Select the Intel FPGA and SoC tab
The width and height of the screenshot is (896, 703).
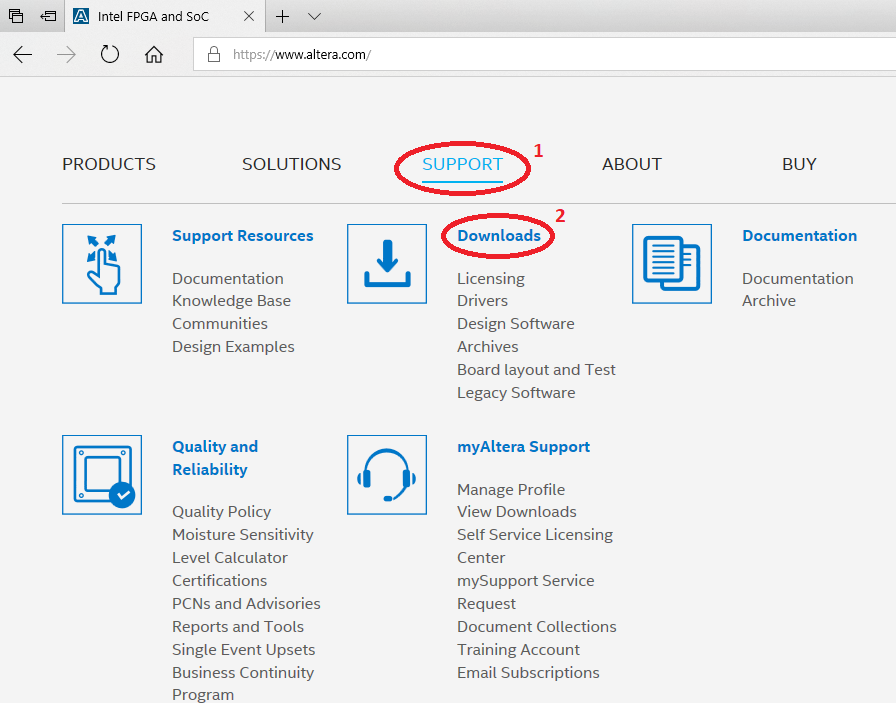[x=163, y=17]
